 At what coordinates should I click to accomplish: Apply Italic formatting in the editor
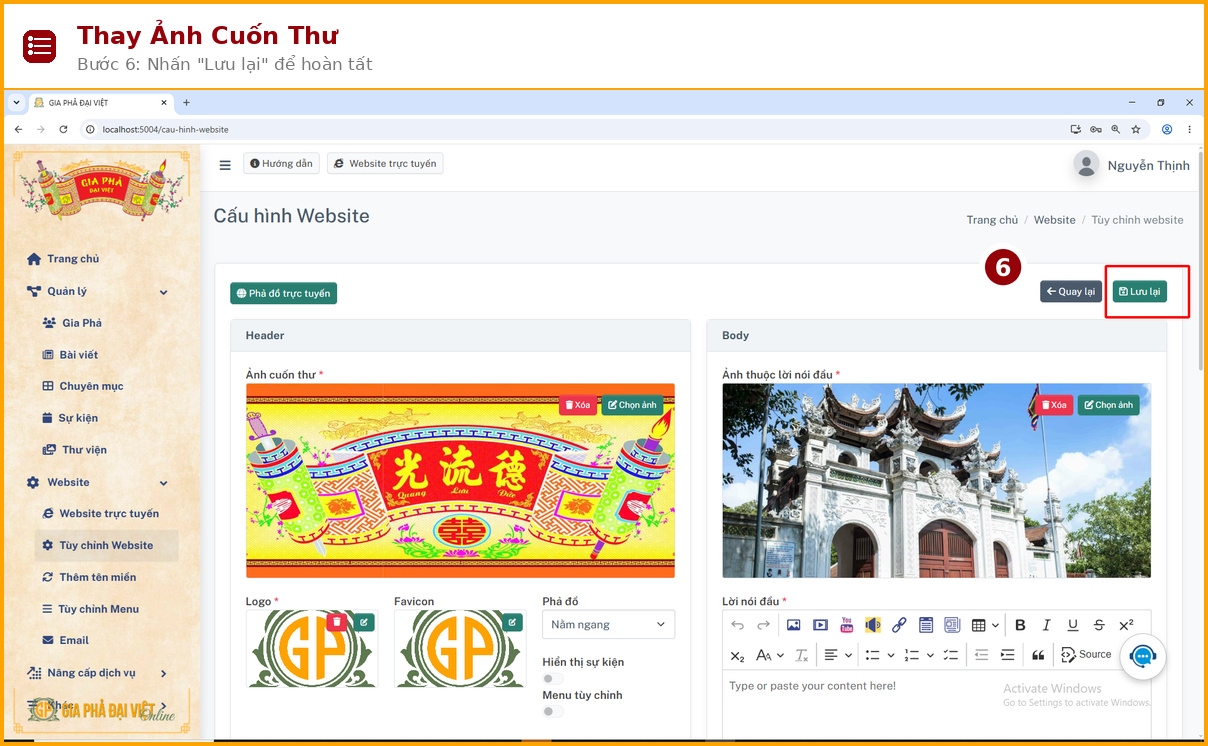pyautogui.click(x=1047, y=625)
